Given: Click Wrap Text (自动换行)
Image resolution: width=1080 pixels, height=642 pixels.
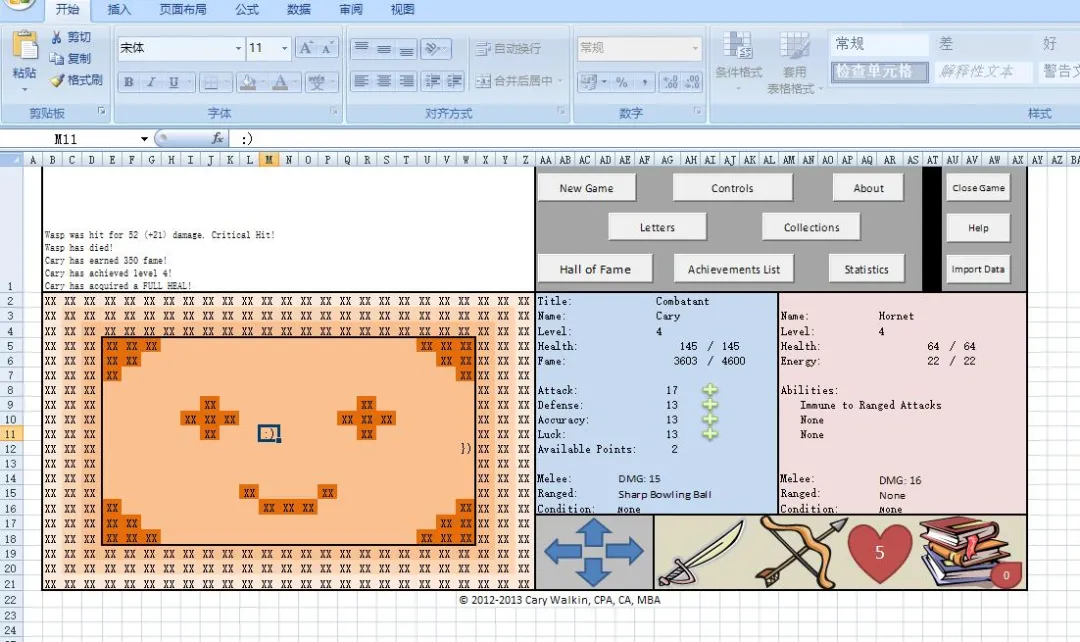Looking at the screenshot, I should (x=508, y=48).
